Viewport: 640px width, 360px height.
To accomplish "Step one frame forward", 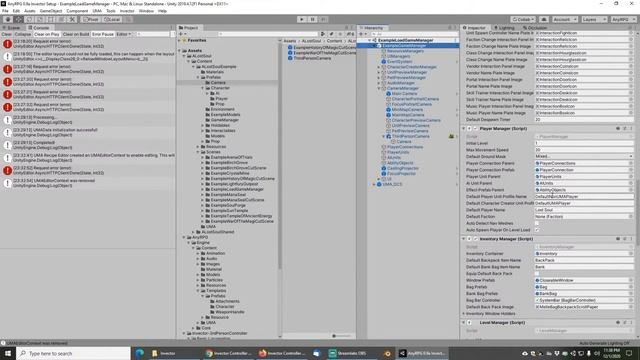I will [x=323, y=19].
